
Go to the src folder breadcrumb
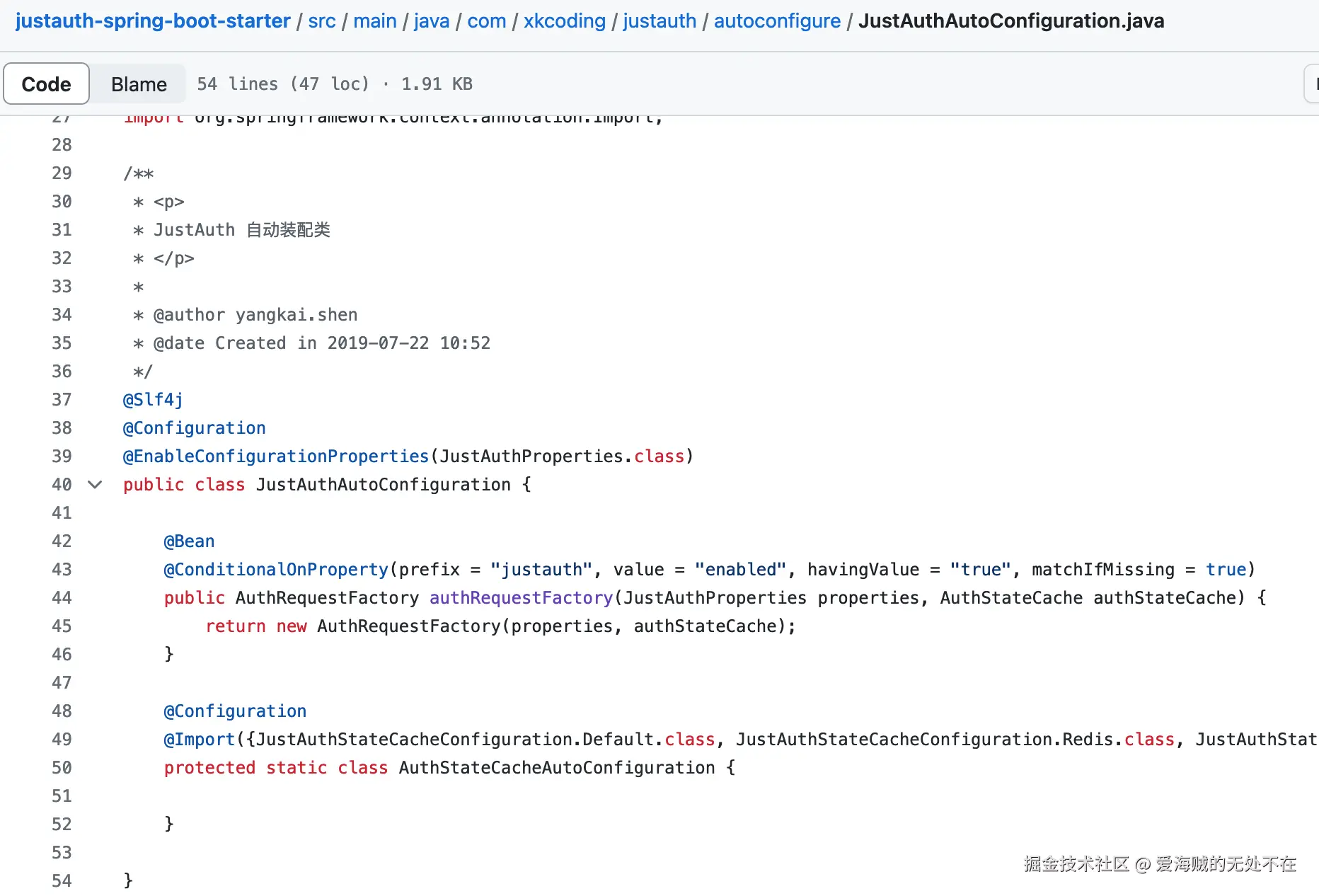point(322,21)
